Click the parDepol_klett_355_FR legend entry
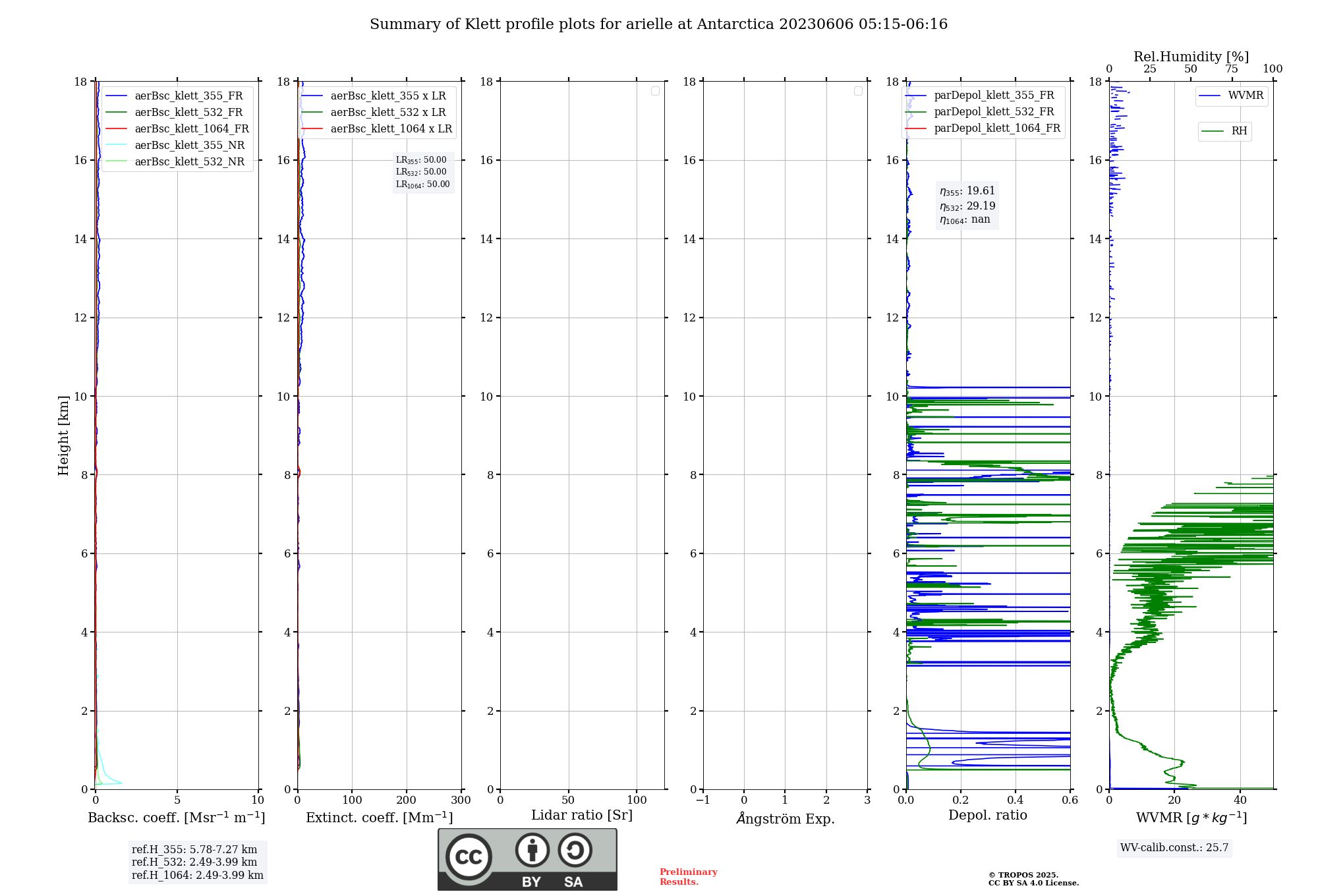This screenshot has width=1318, height=896. 994,95
